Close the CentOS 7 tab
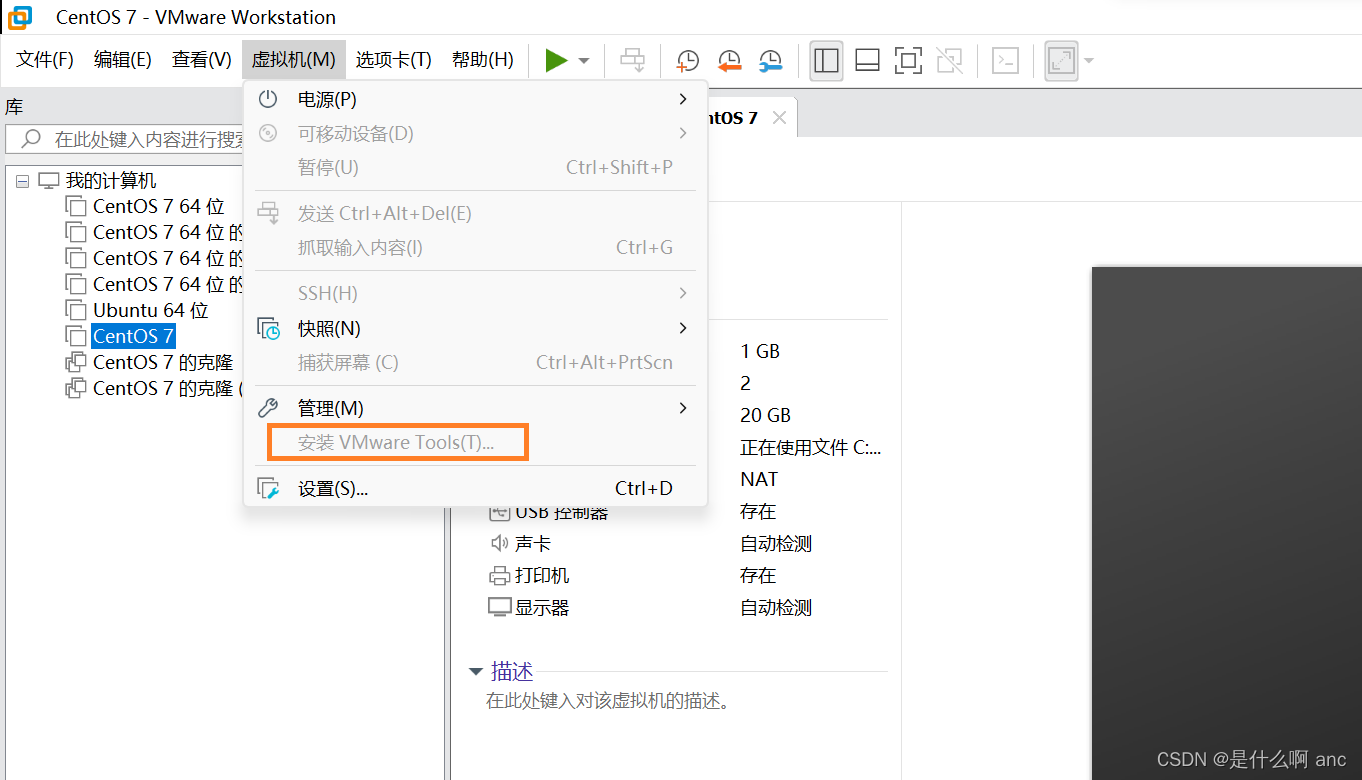1362x780 pixels. [779, 118]
